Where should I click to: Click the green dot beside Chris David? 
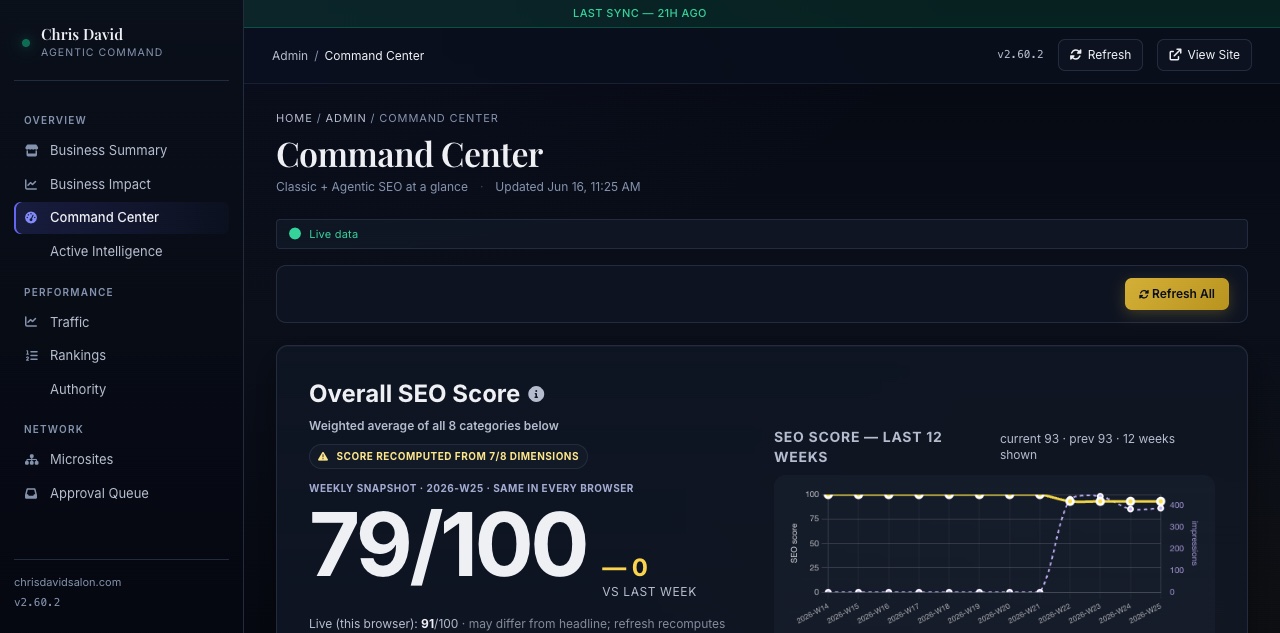click(x=26, y=43)
